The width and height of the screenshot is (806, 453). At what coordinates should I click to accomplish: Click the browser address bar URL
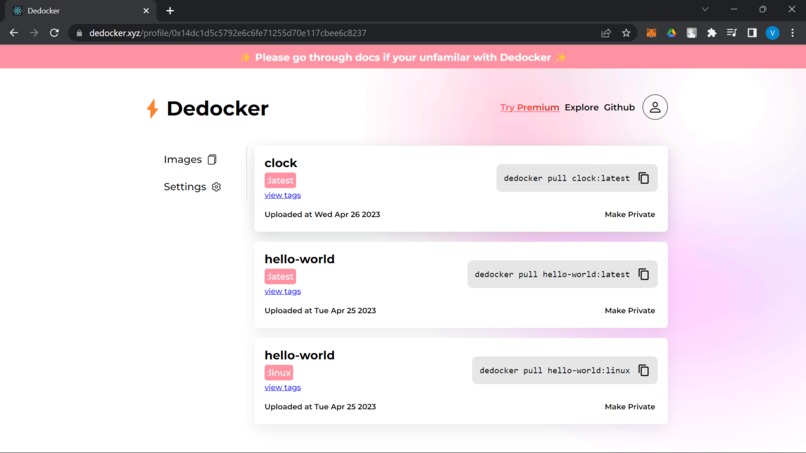(x=228, y=33)
